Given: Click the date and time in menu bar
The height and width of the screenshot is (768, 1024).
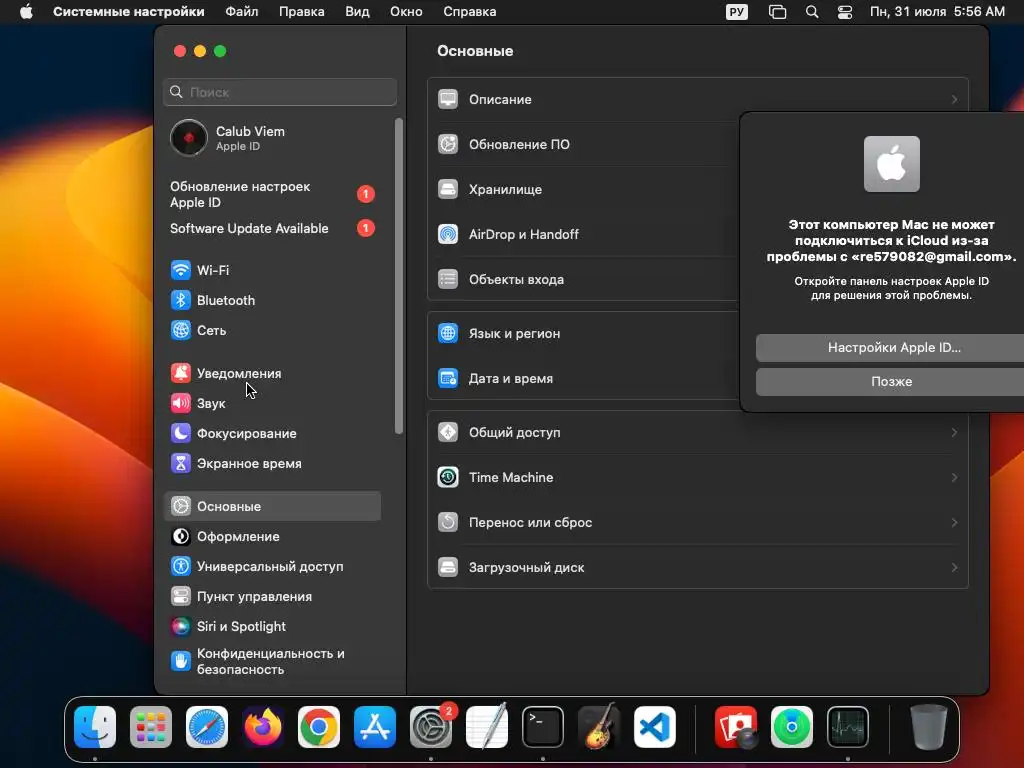Looking at the screenshot, I should click(x=937, y=12).
